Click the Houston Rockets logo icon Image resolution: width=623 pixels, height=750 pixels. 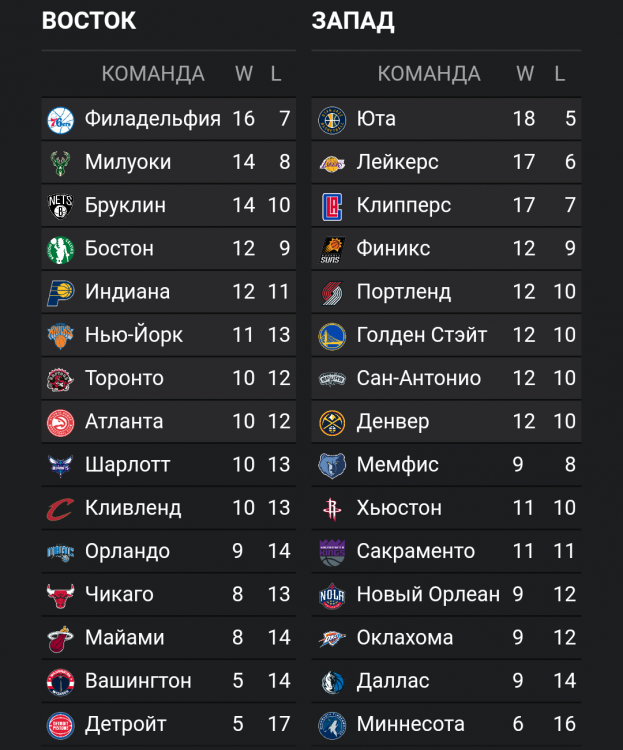click(332, 508)
